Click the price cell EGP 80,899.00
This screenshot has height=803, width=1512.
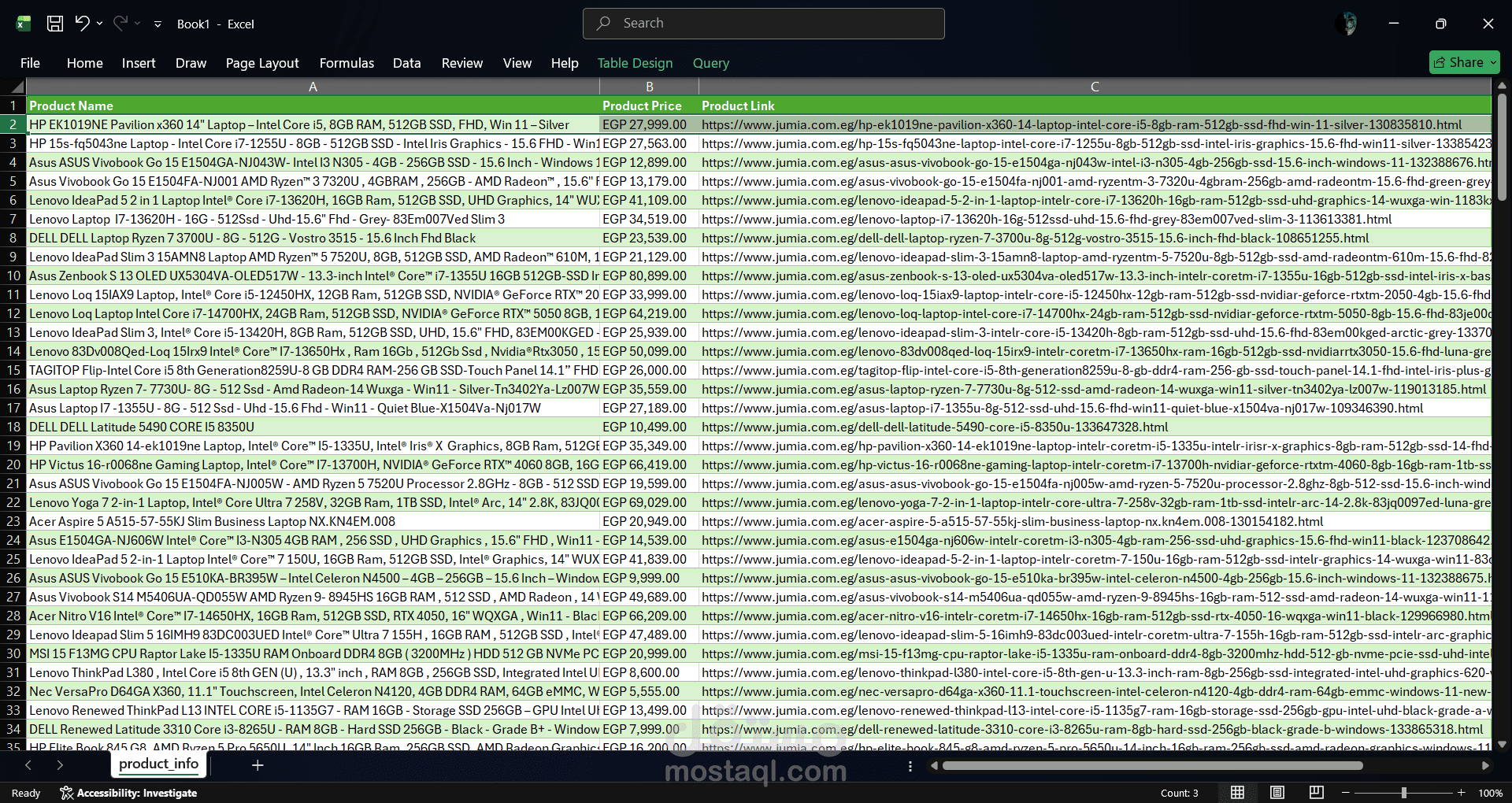tap(650, 276)
